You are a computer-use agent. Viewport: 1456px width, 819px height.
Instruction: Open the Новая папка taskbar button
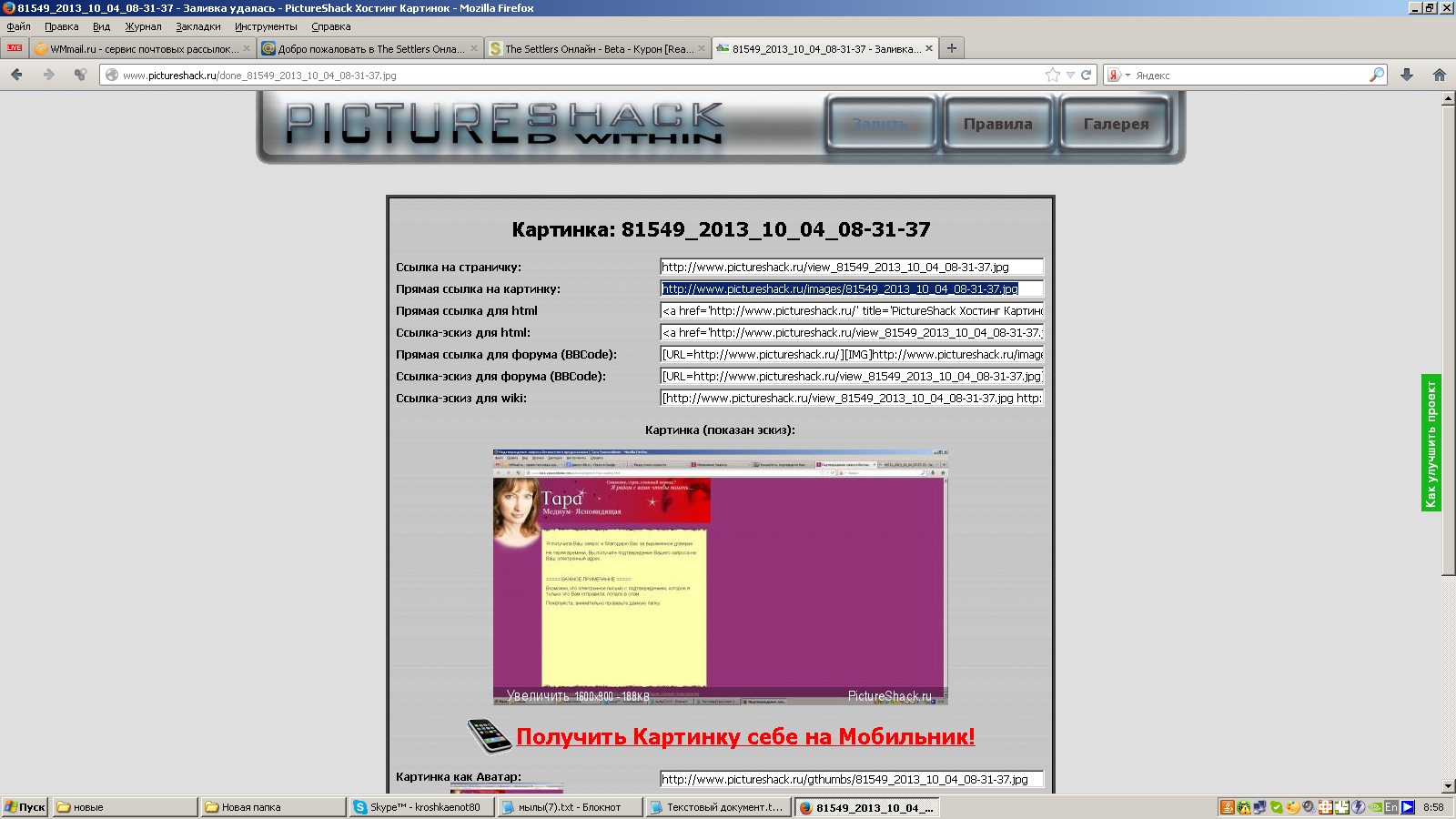point(274,807)
